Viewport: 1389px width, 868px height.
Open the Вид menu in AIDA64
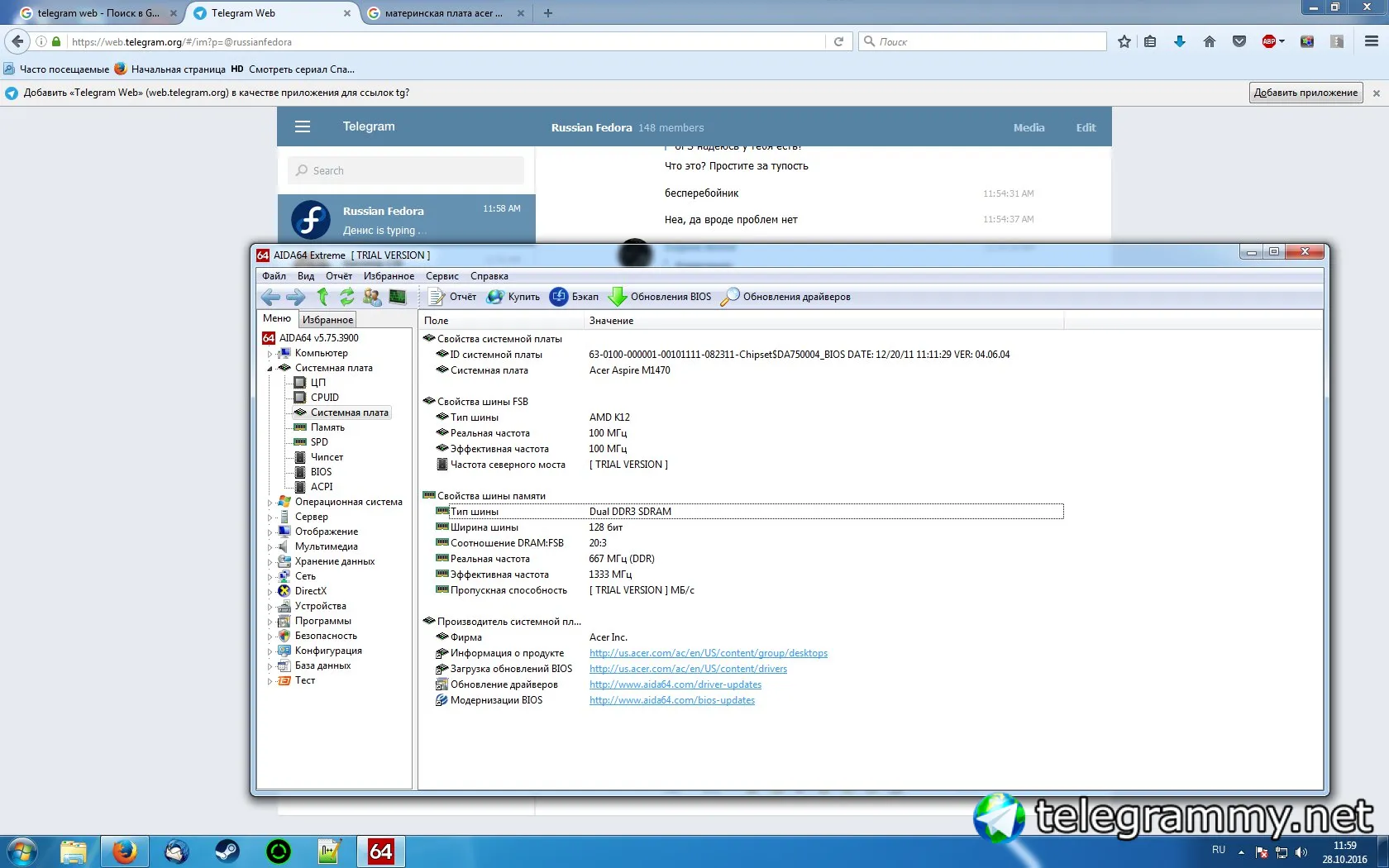[x=306, y=276]
